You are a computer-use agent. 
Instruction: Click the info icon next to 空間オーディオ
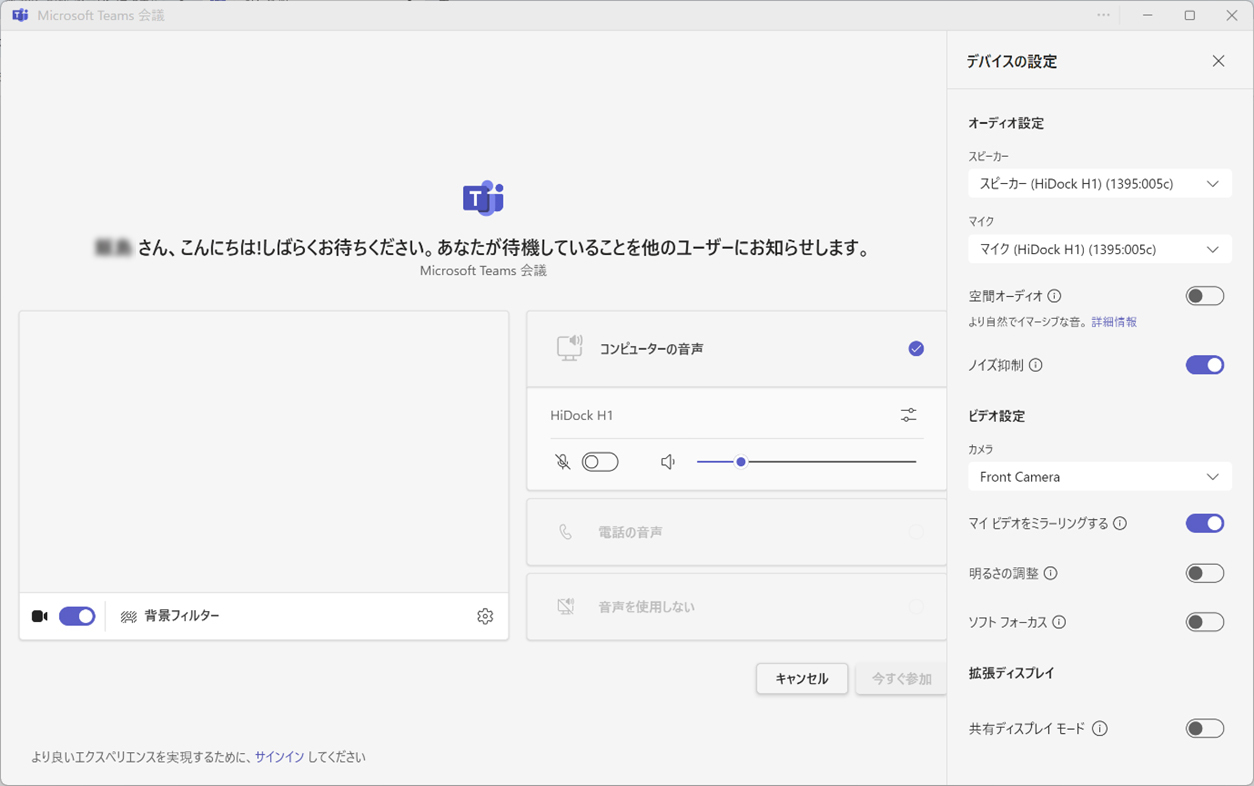[1054, 296]
